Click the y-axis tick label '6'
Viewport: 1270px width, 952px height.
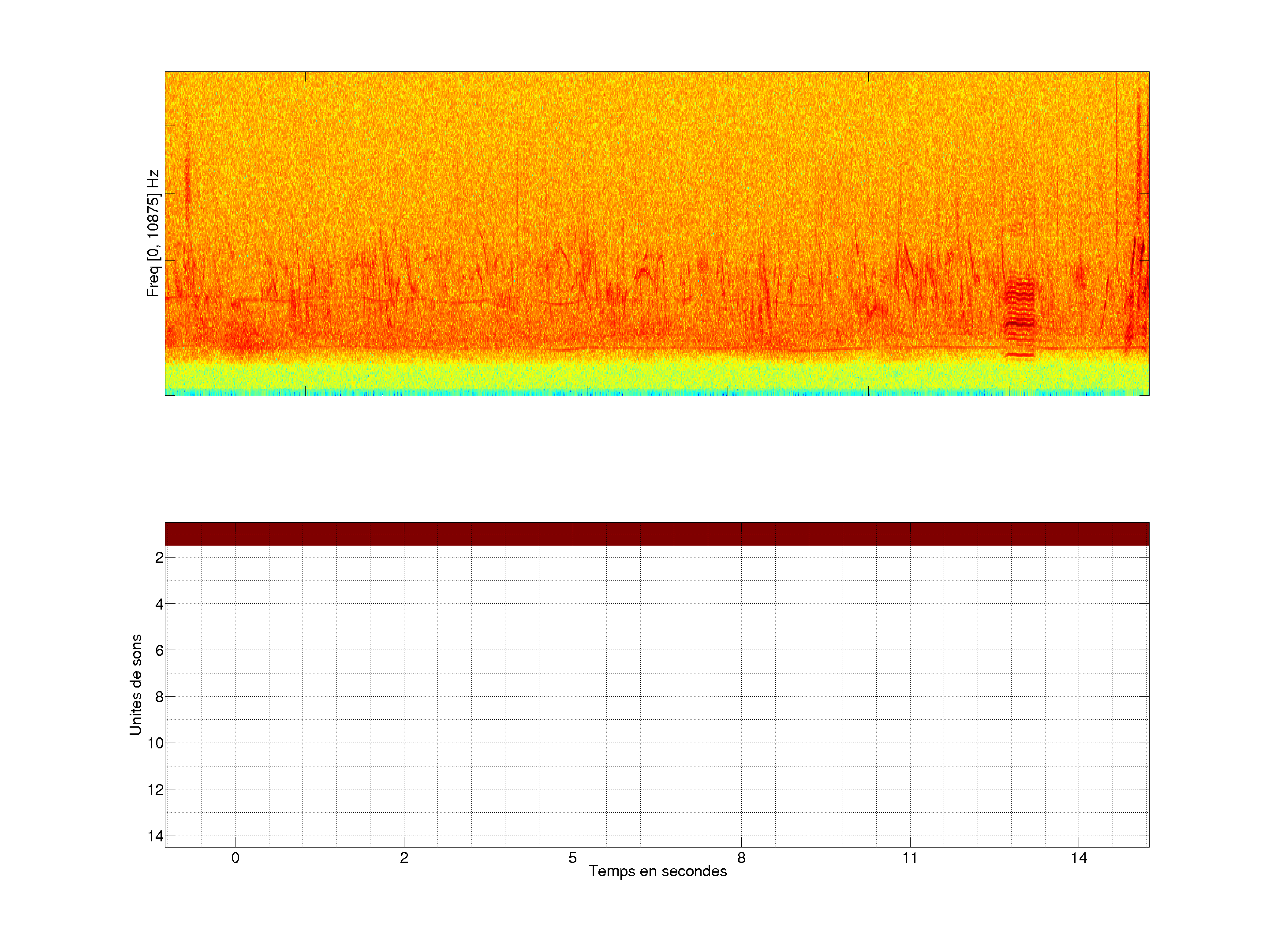[x=159, y=651]
